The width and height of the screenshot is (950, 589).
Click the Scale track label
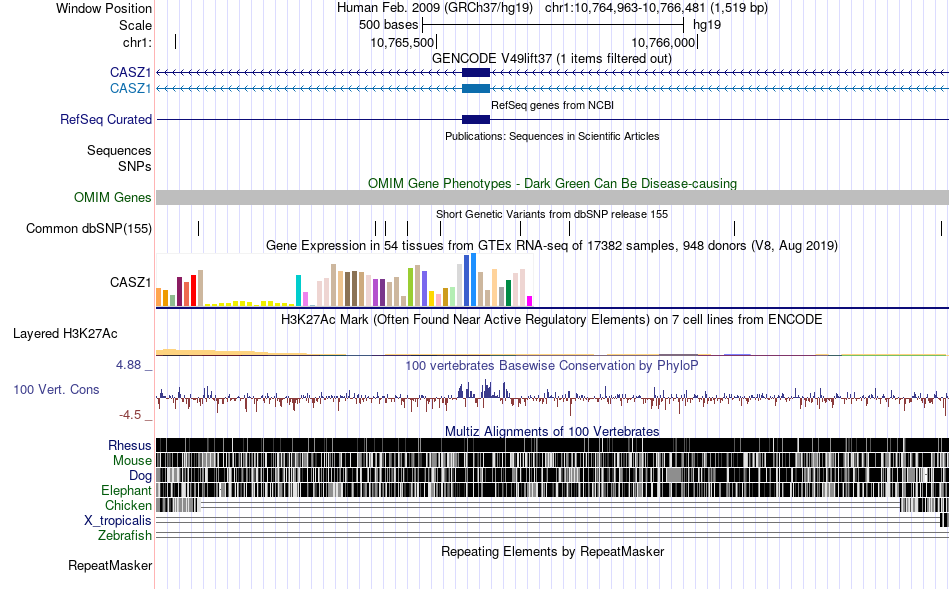[x=135, y=25]
